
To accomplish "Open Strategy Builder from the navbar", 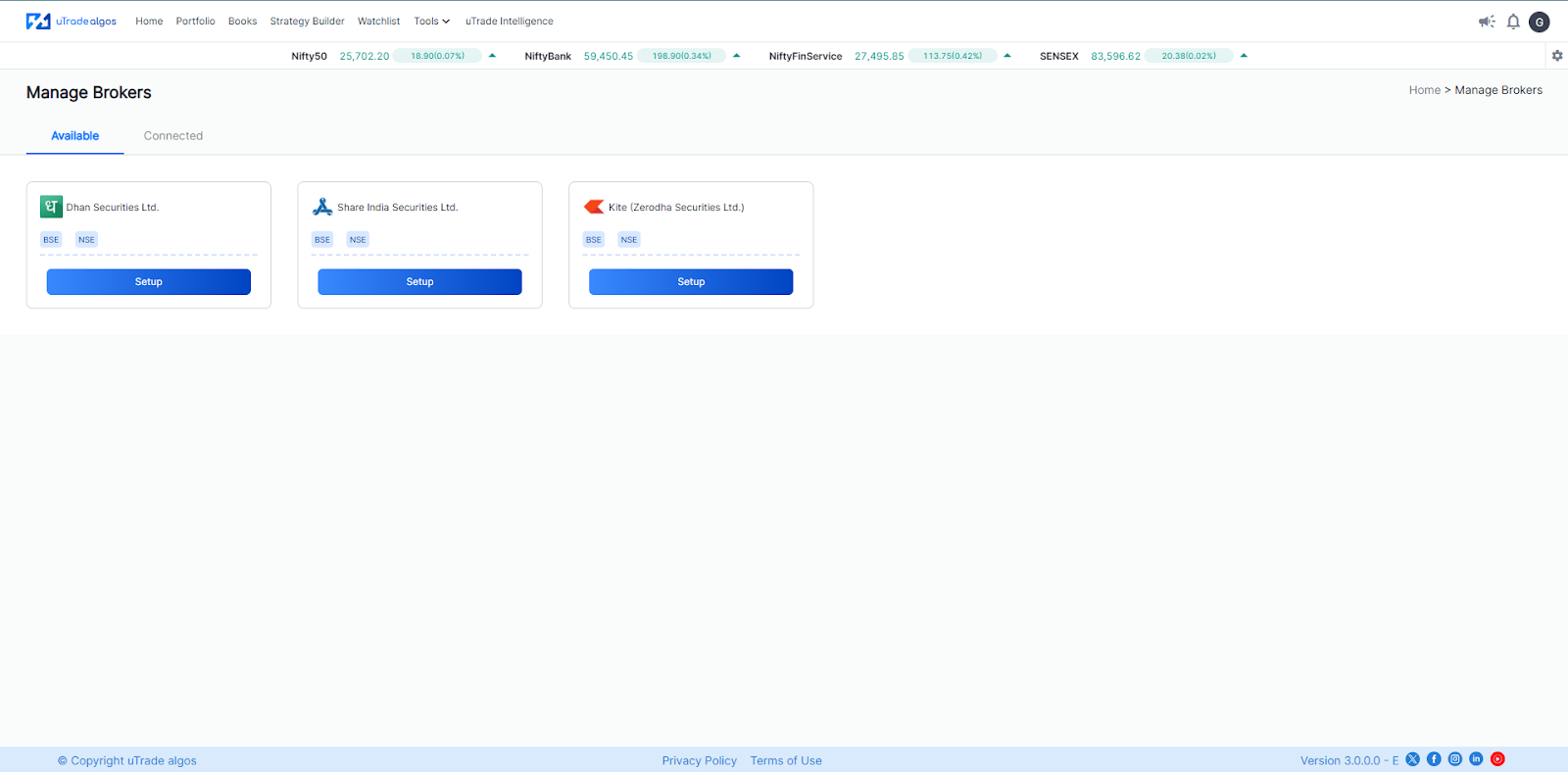I will coord(307,22).
